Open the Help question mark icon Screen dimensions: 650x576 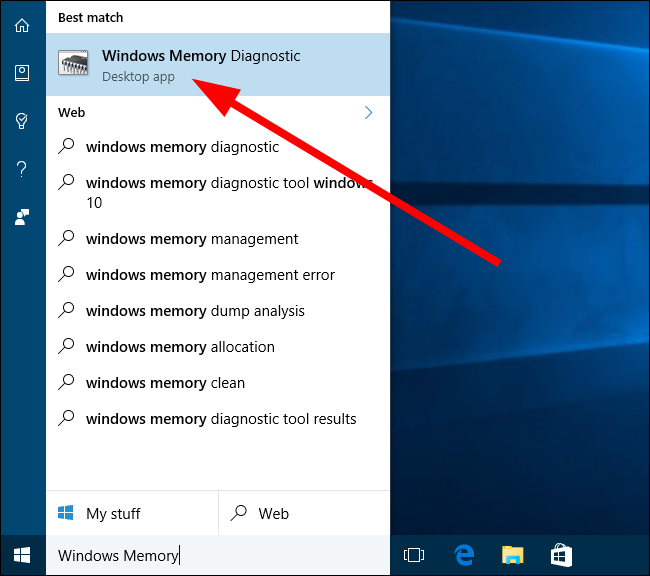[22, 169]
